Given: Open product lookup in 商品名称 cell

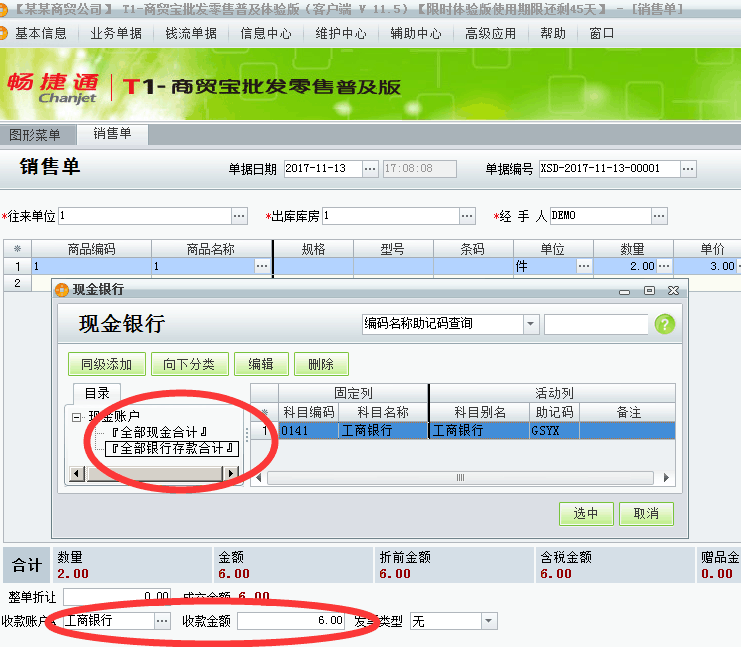Looking at the screenshot, I should (x=262, y=266).
